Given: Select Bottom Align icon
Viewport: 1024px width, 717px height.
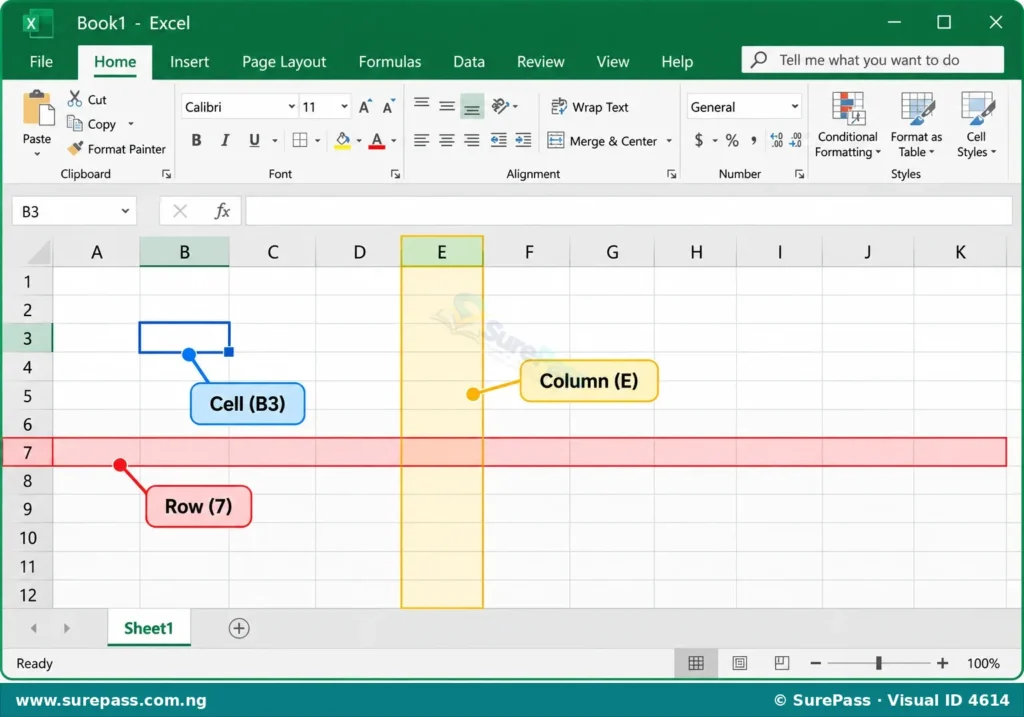Looking at the screenshot, I should pos(472,106).
